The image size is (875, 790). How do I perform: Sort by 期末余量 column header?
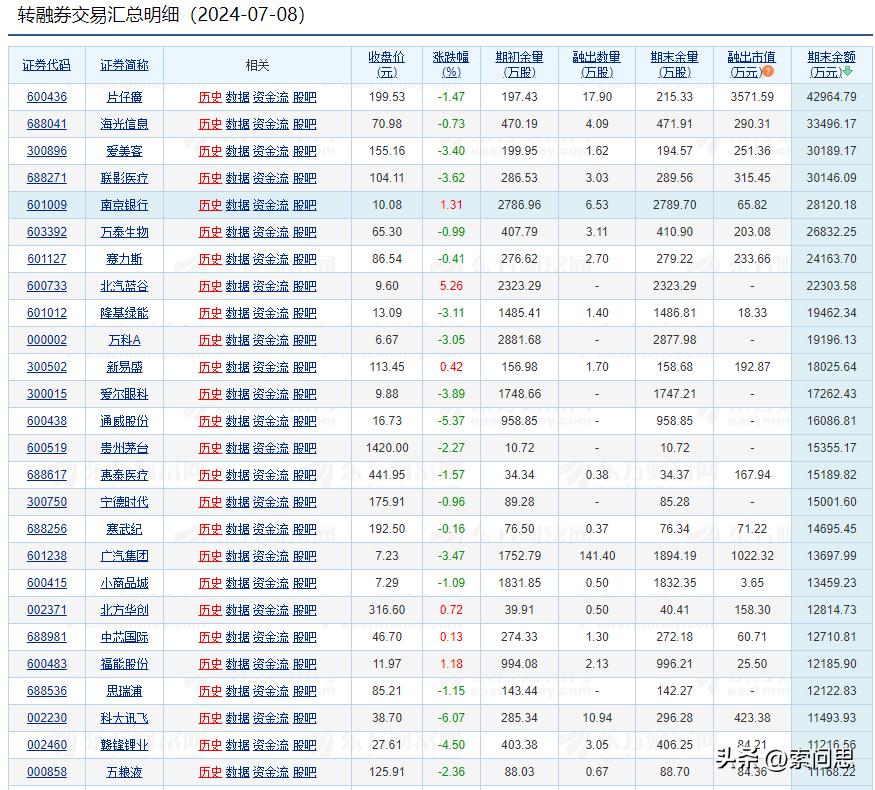[674, 64]
